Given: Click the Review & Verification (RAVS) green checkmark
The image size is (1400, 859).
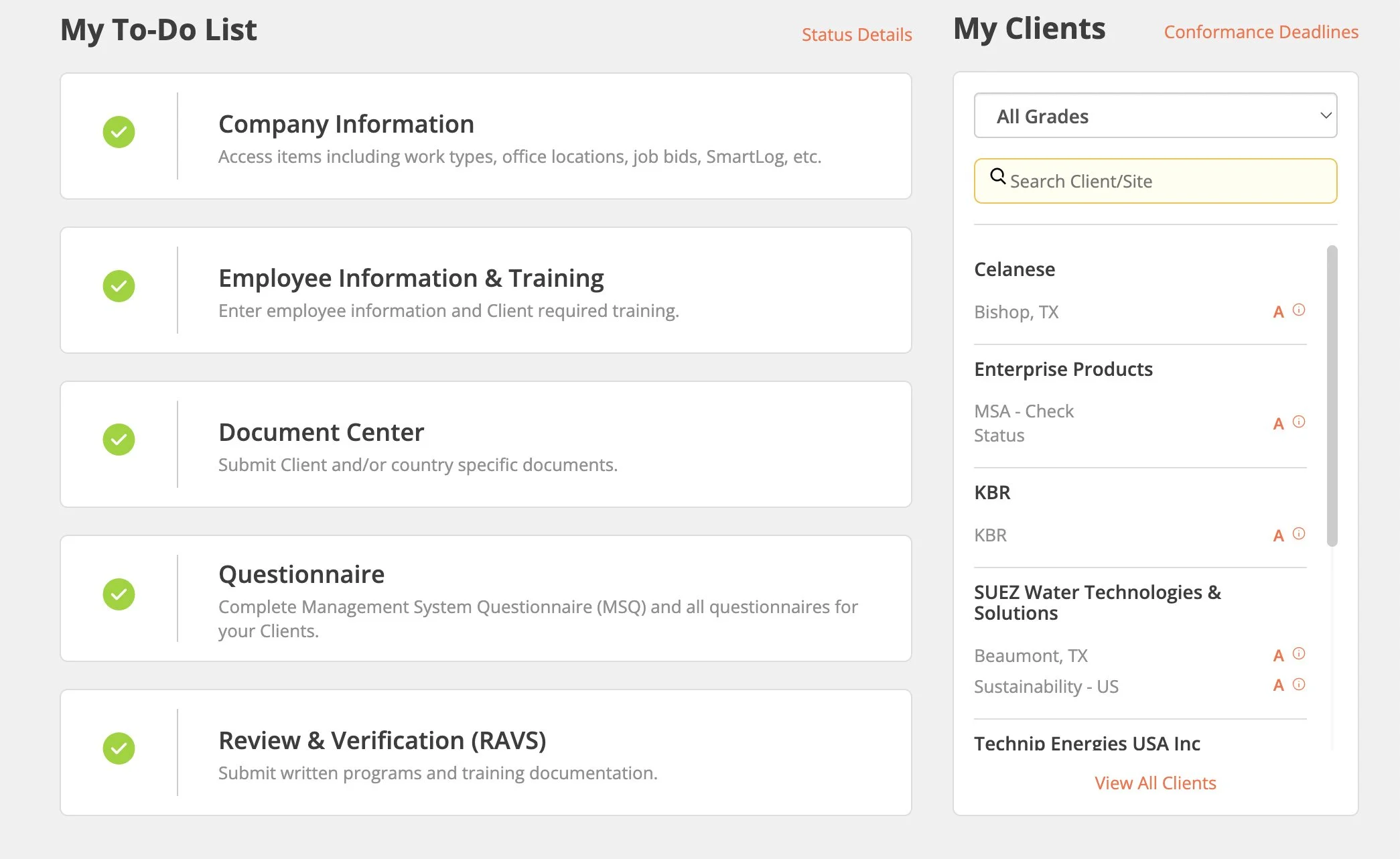Looking at the screenshot, I should (x=119, y=748).
